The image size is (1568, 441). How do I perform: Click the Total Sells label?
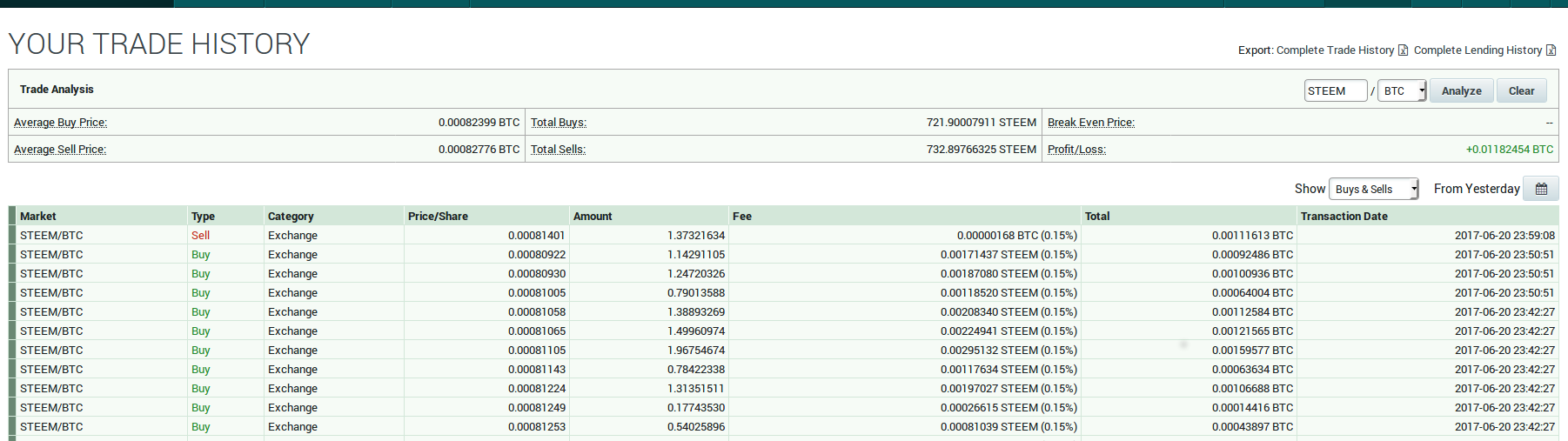(559, 150)
